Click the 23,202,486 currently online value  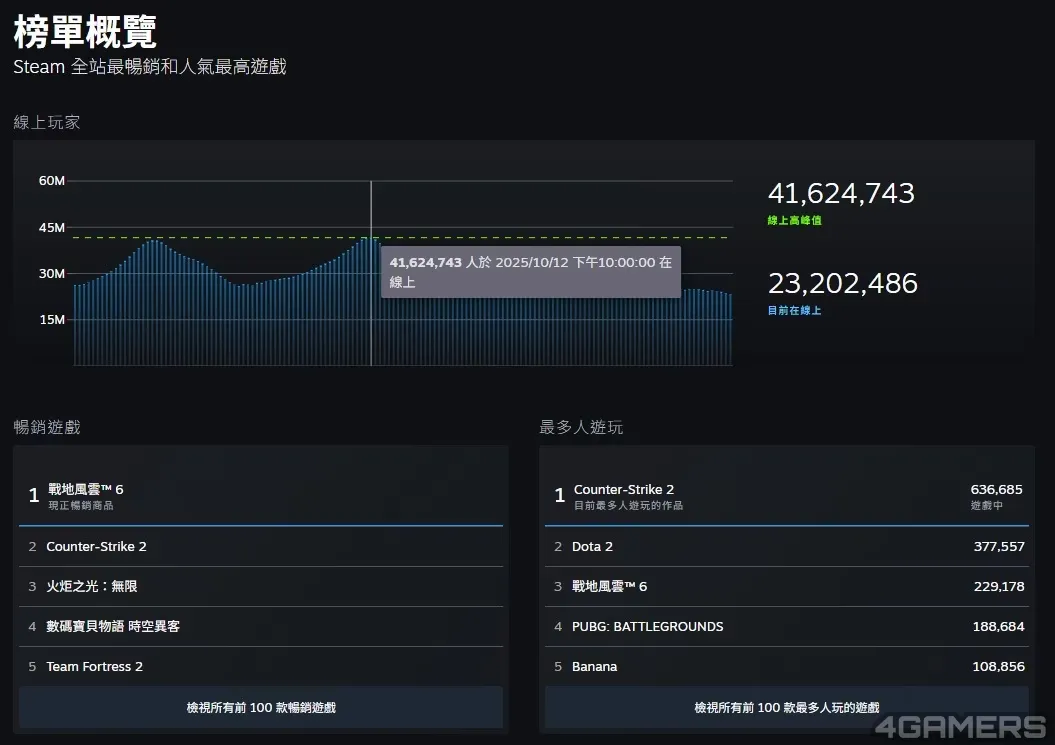(x=842, y=284)
